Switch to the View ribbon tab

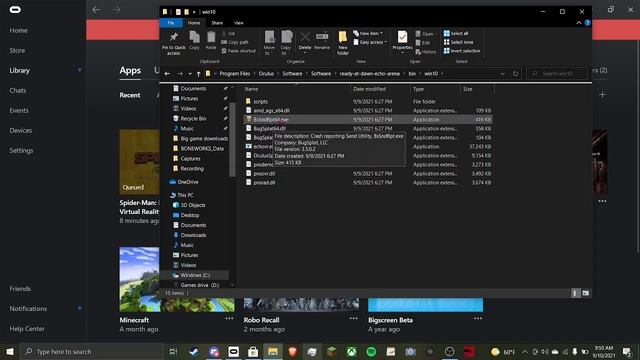pyautogui.click(x=239, y=23)
